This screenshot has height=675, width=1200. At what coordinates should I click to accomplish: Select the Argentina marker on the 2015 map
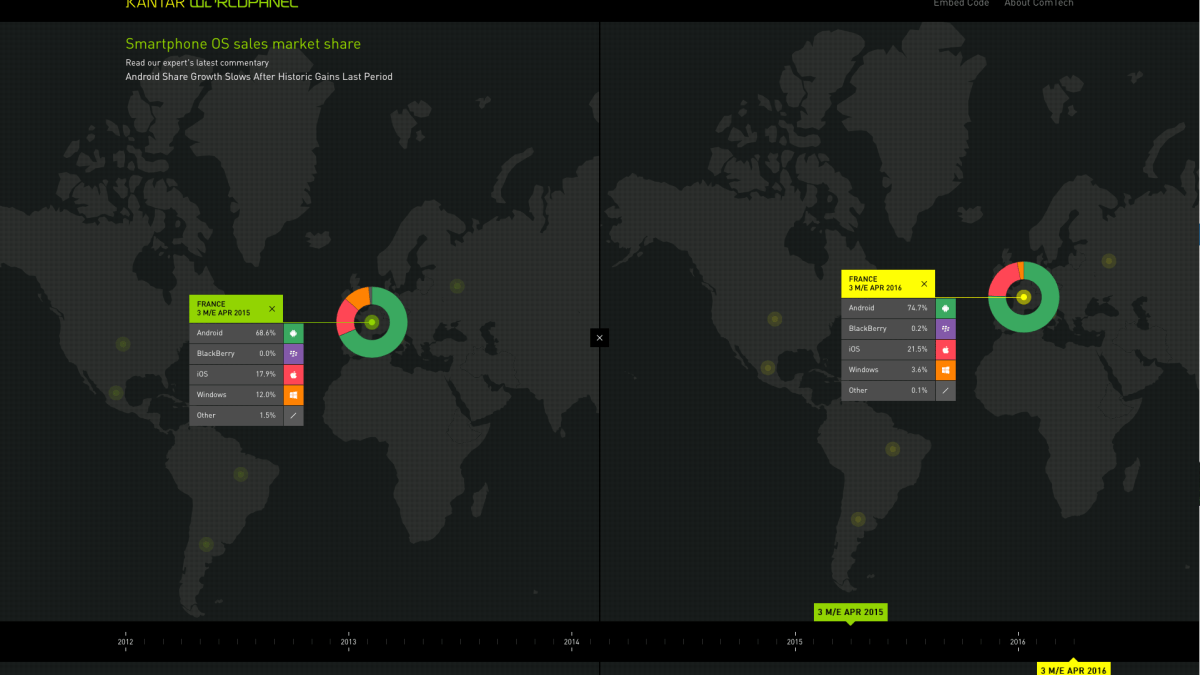pos(206,545)
